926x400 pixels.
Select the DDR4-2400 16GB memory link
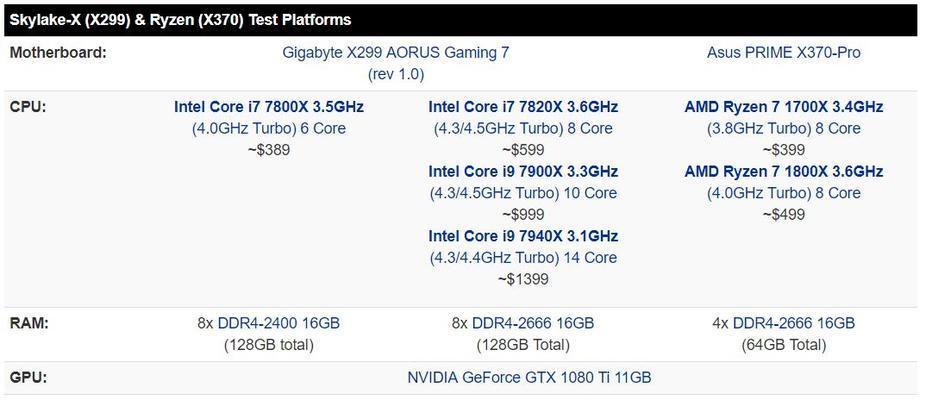279,323
